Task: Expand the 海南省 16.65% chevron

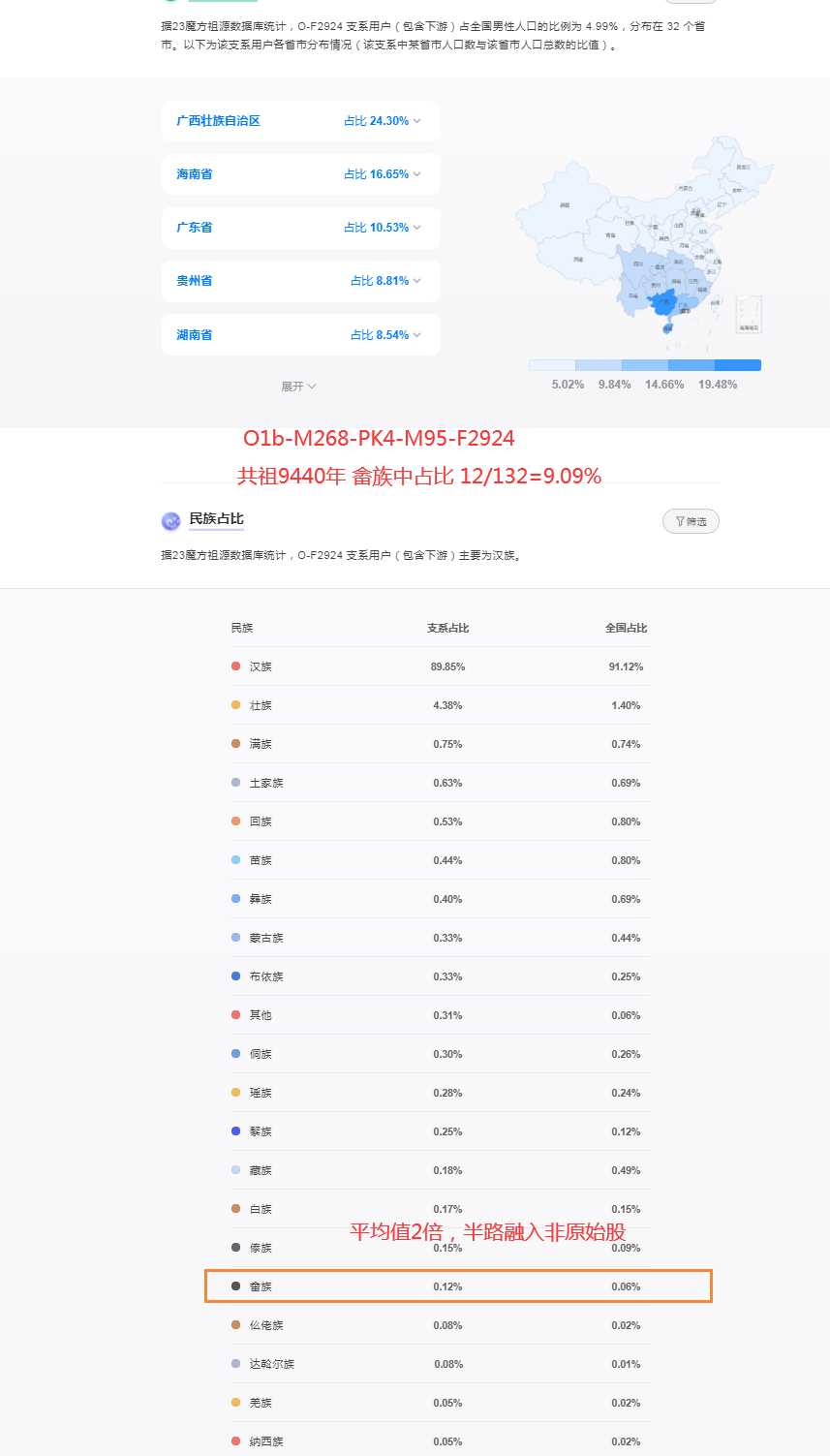Action: (x=416, y=174)
